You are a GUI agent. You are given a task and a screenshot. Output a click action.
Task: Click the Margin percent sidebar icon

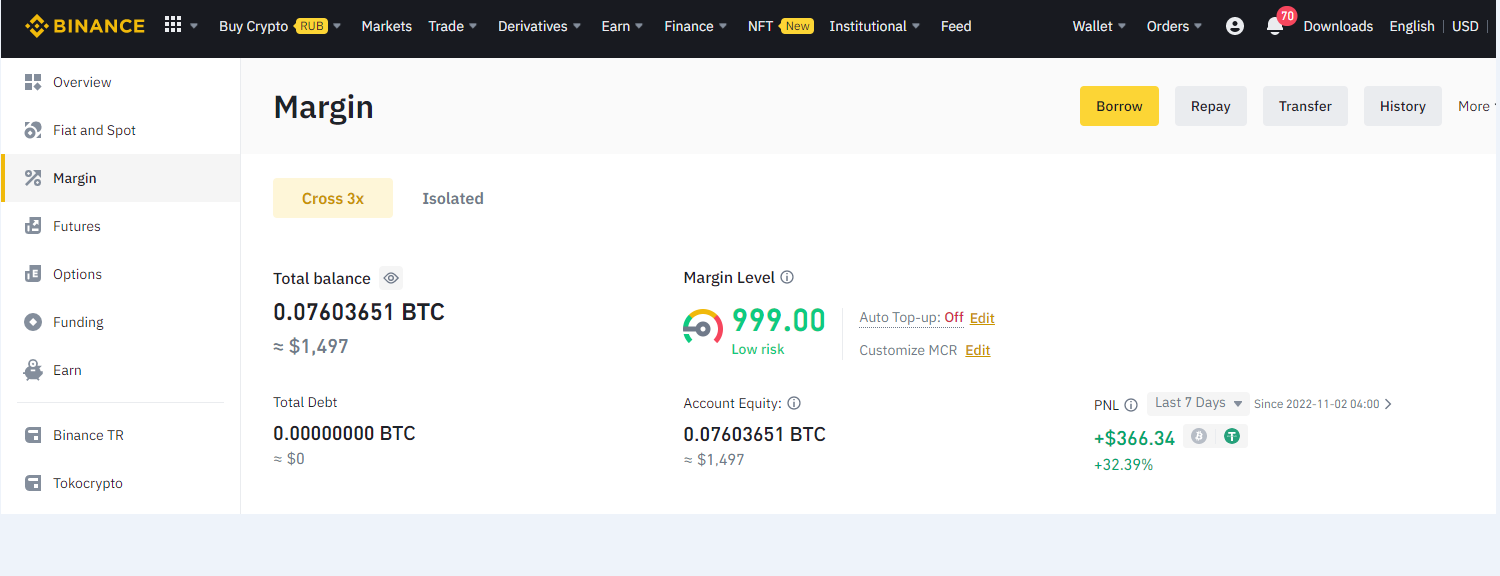[33, 178]
